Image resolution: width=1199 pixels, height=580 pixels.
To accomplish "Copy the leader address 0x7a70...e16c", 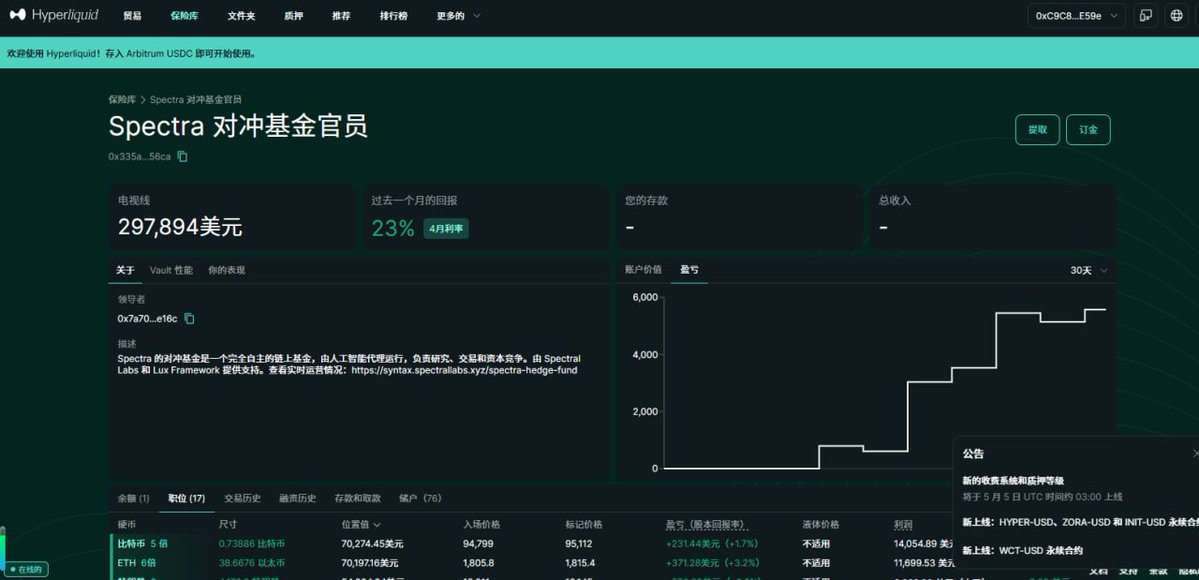I will coord(190,318).
